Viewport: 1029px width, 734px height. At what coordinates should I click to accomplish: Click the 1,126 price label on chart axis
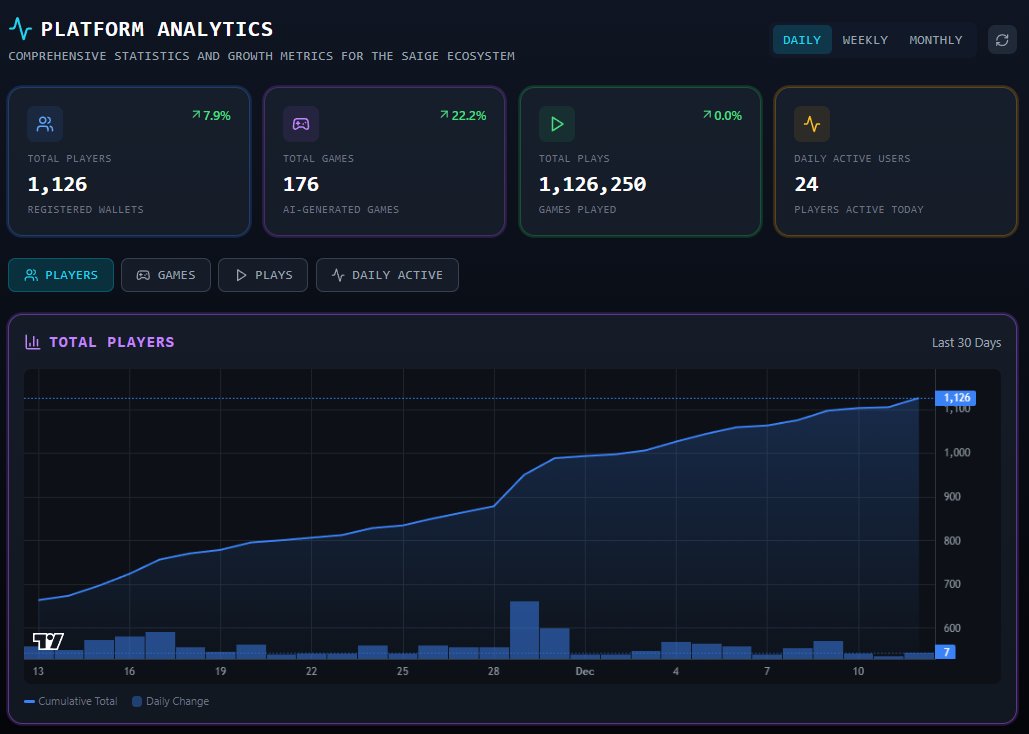(x=956, y=398)
